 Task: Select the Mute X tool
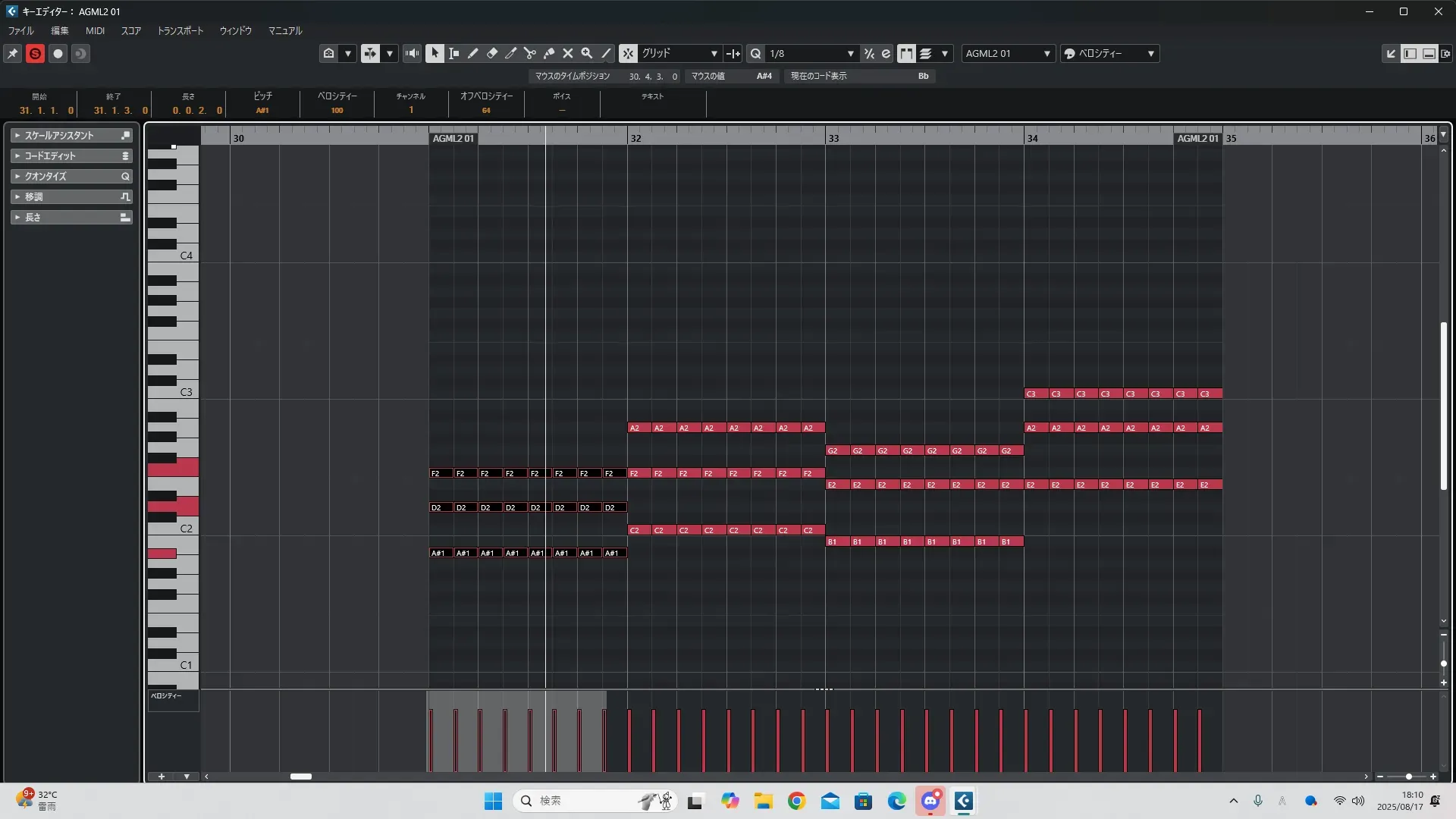[567, 54]
